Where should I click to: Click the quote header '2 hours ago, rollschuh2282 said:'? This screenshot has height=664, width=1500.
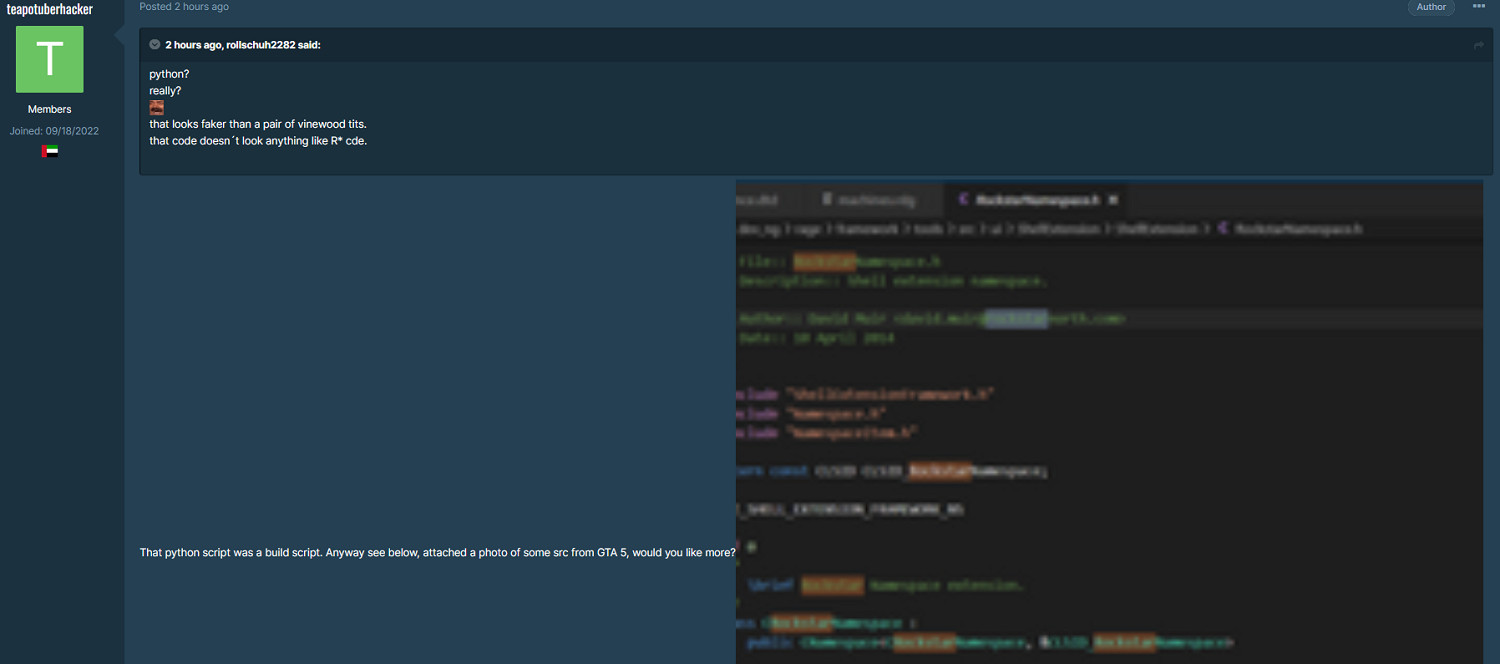[242, 45]
